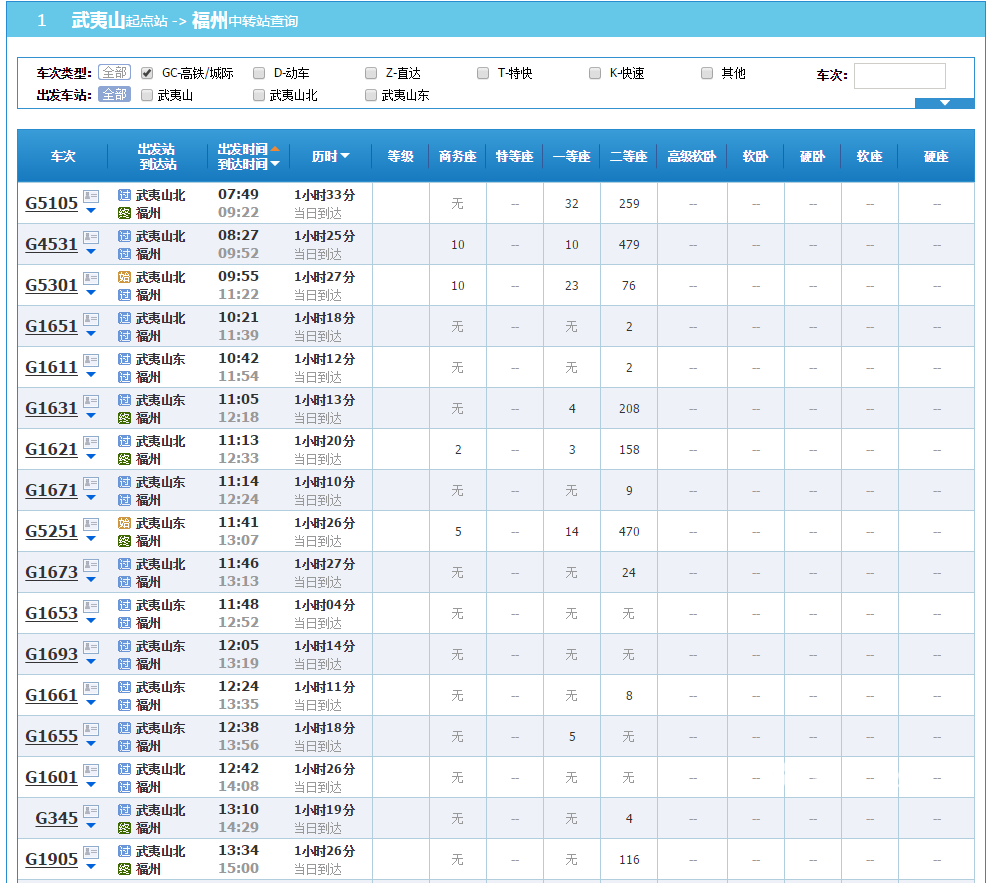Open the ID card icon beside G5301

(91, 279)
